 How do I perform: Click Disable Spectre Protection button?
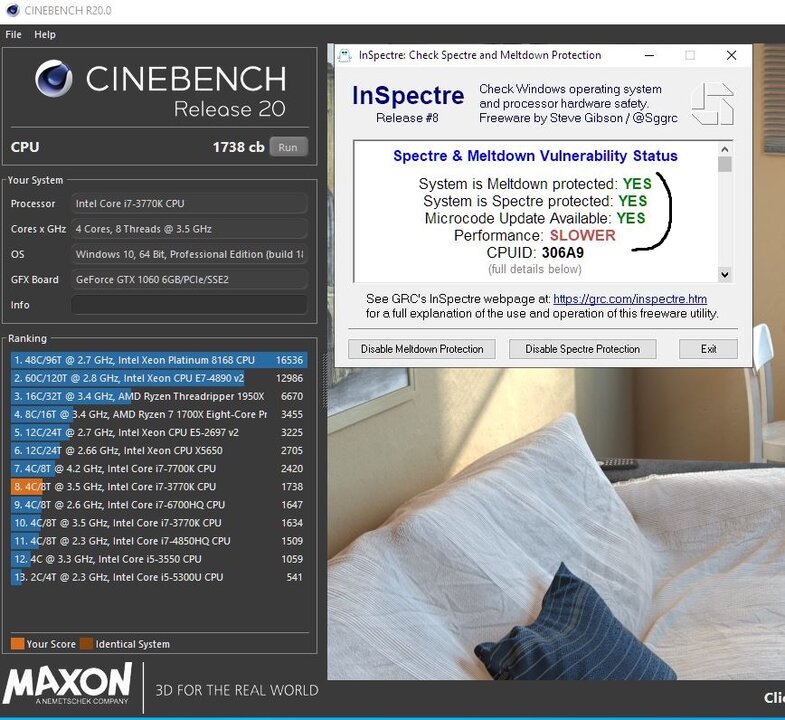tap(582, 349)
